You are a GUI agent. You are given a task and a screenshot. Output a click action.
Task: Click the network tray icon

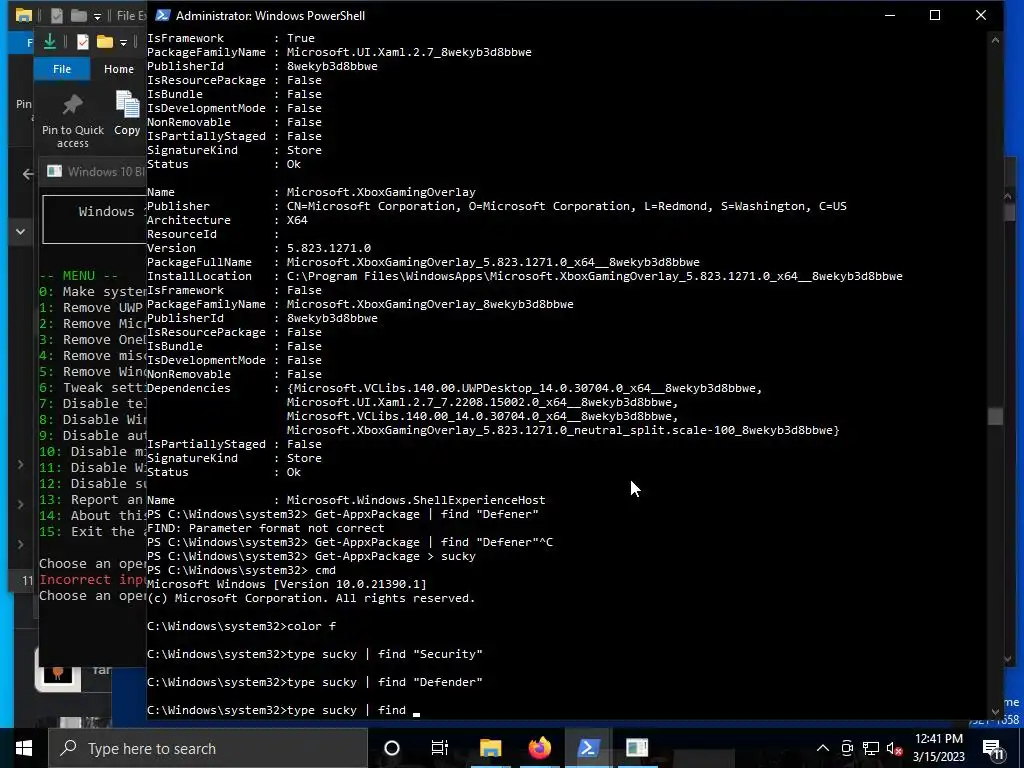coord(871,748)
